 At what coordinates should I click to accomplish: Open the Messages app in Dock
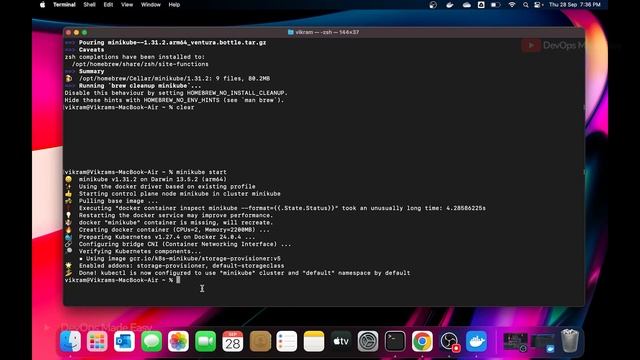(x=151, y=341)
